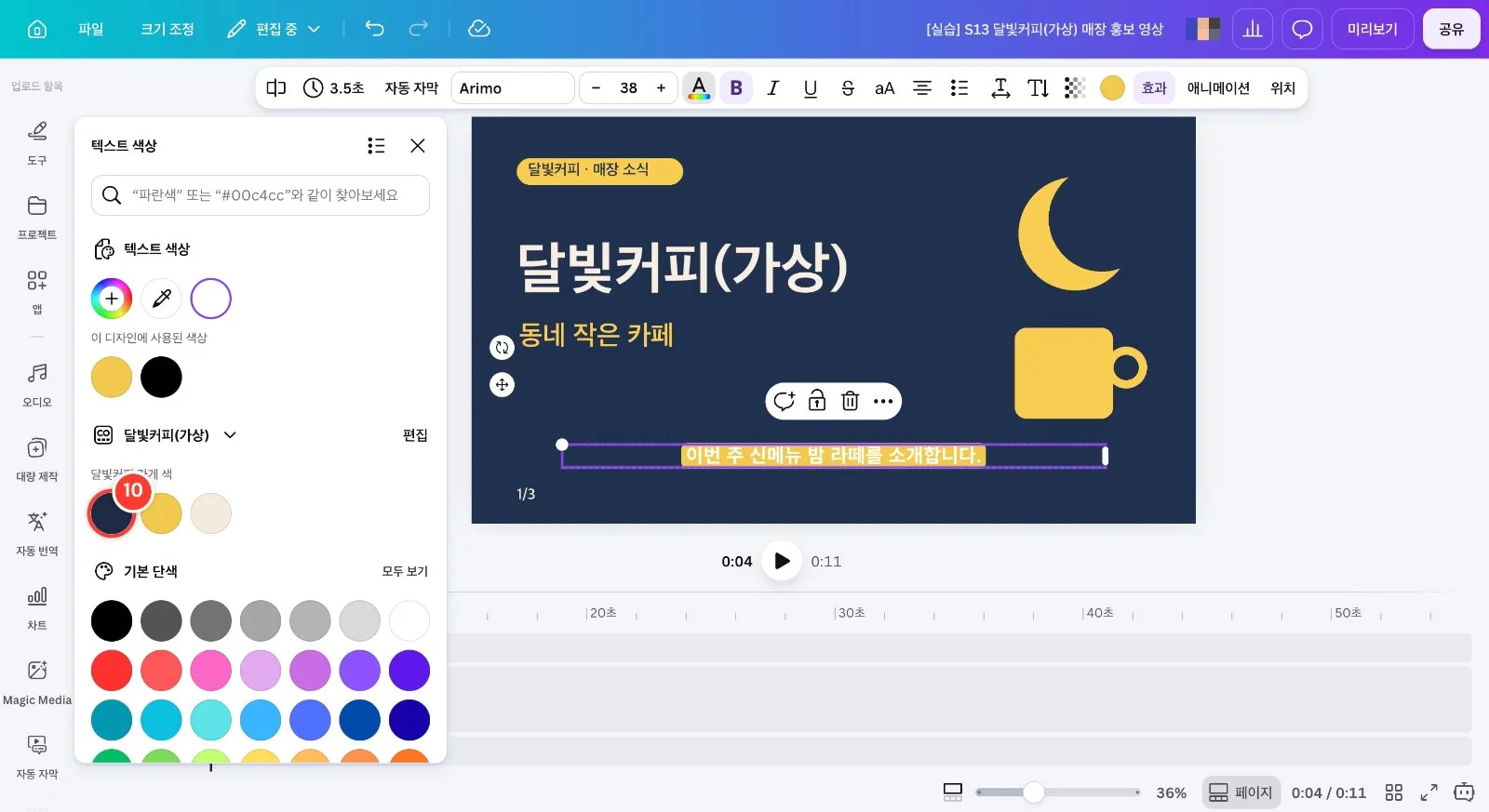1489x812 pixels.
Task: Open 미리보기 preview
Action: [x=1373, y=29]
